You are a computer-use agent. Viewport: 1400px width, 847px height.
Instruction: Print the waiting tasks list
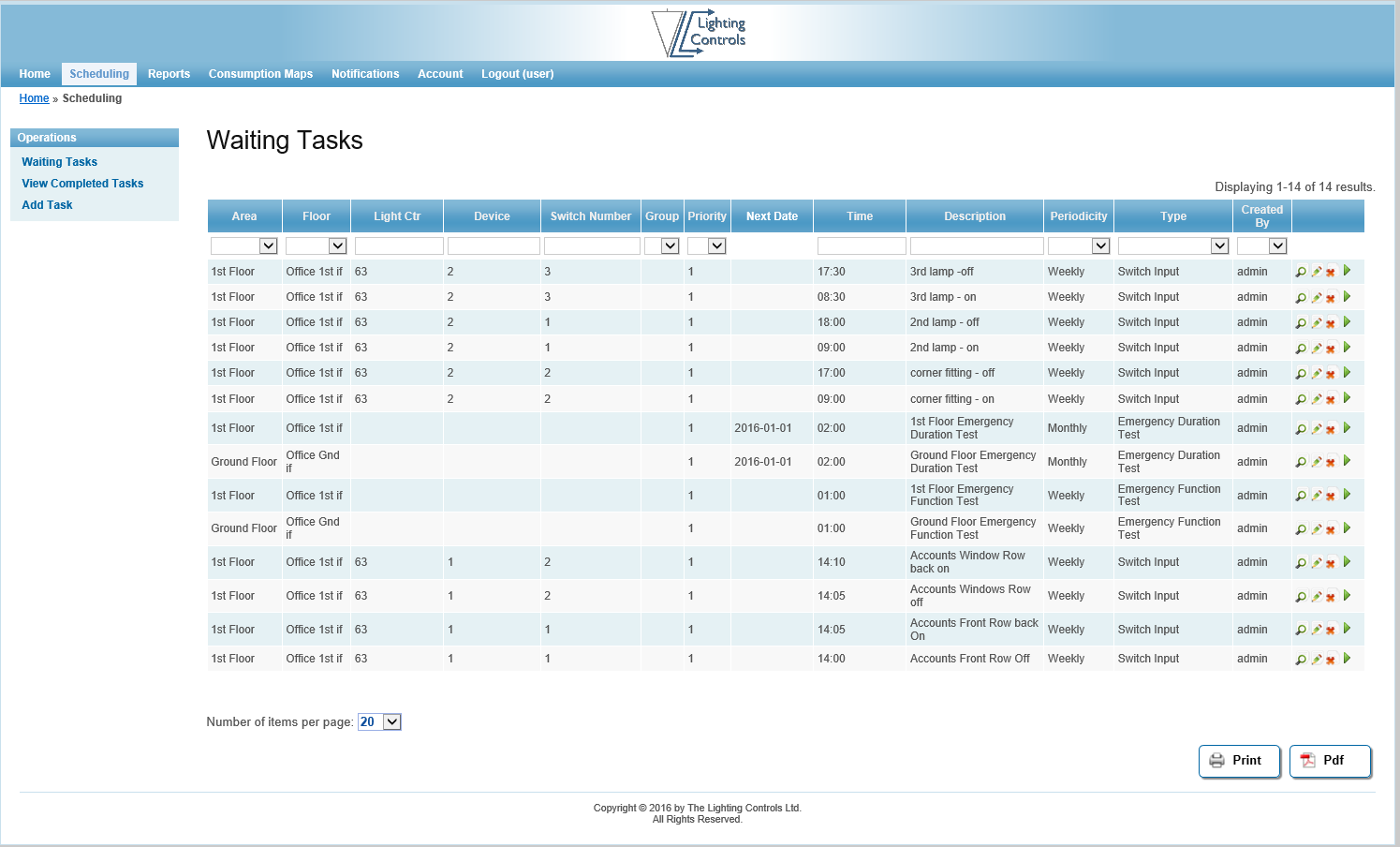pyautogui.click(x=1239, y=761)
